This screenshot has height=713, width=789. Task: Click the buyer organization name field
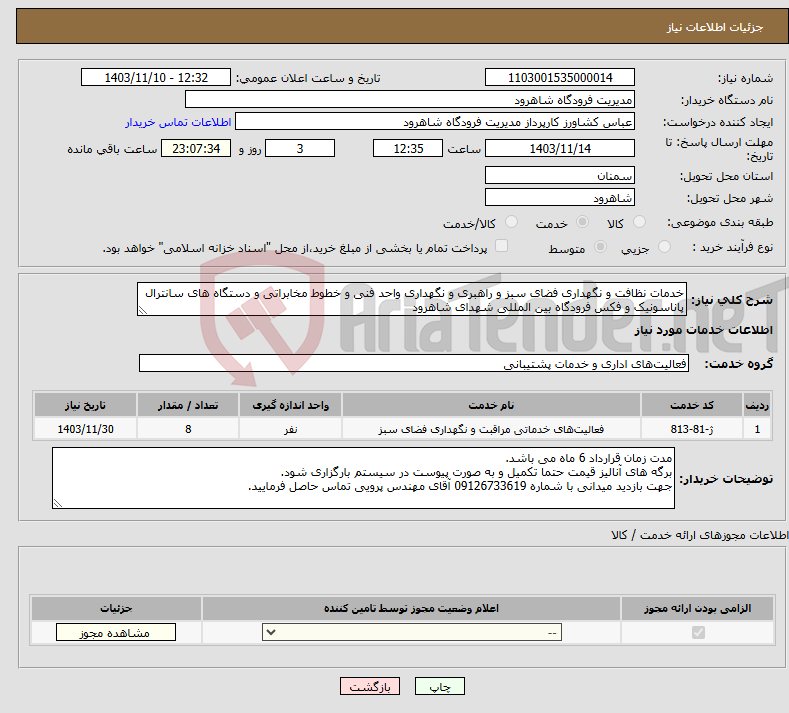410,100
